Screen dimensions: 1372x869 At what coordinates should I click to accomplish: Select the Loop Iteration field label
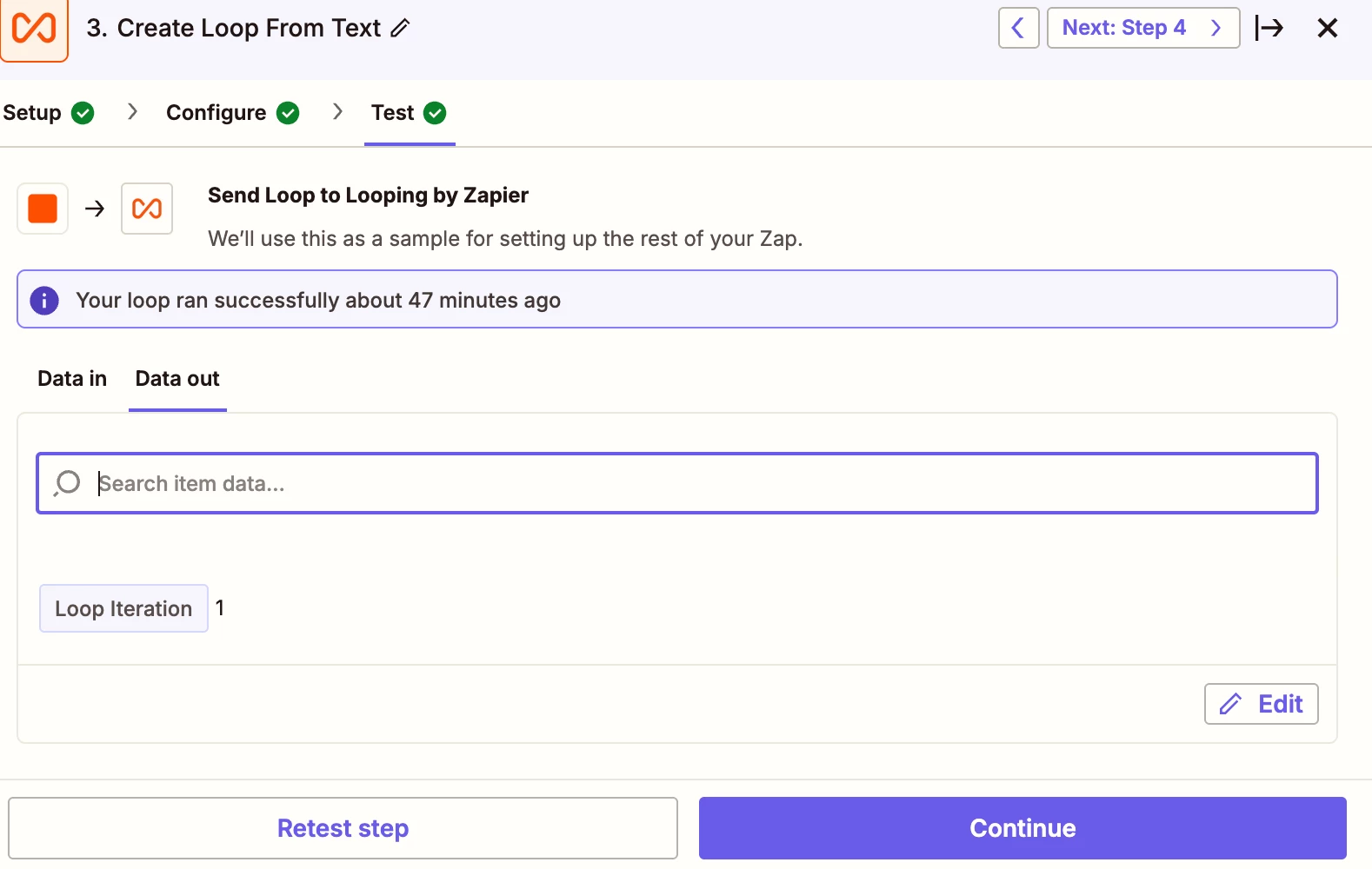tap(123, 608)
